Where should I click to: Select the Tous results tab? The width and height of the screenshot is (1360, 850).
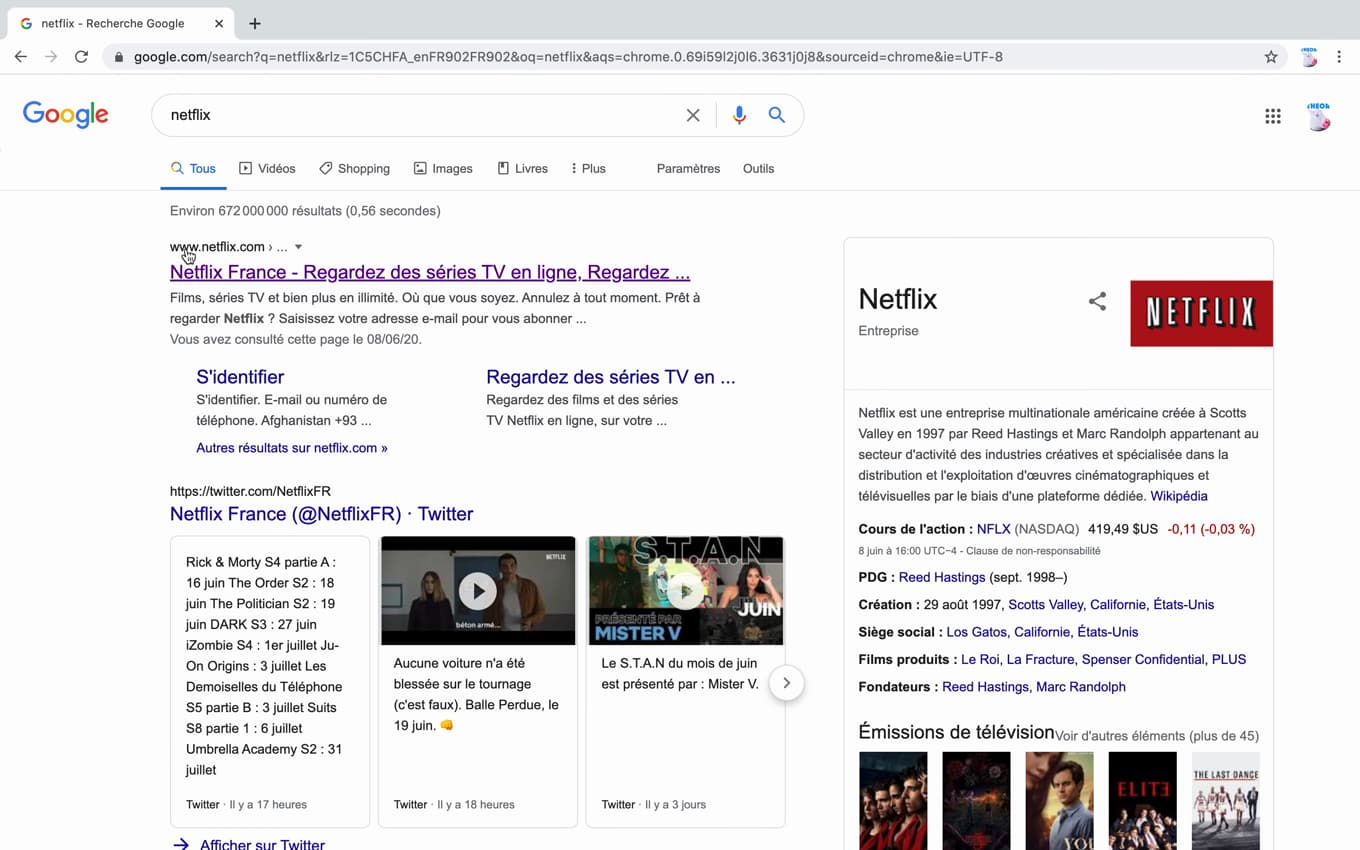tap(193, 169)
